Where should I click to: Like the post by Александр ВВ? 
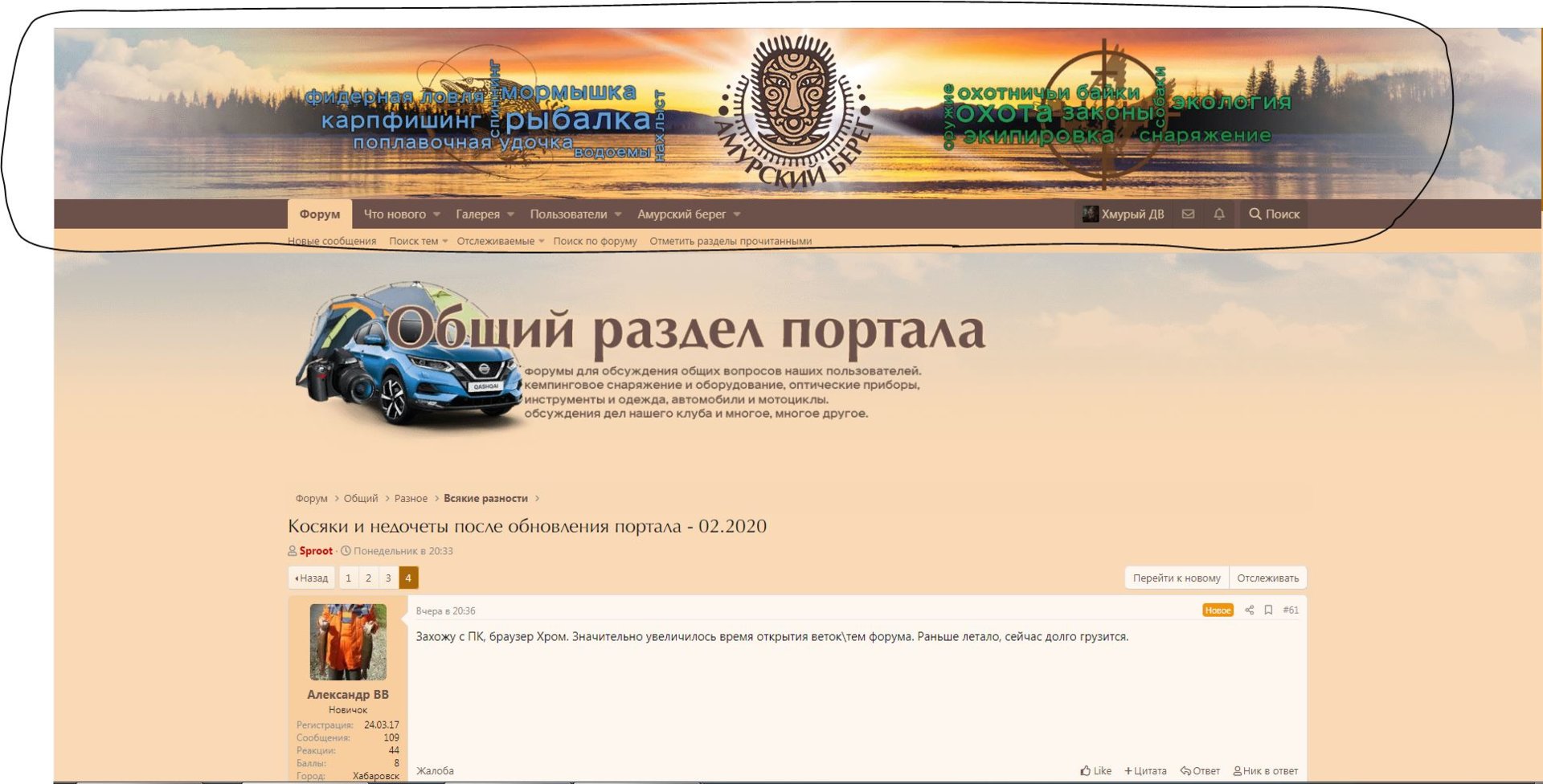(1096, 771)
